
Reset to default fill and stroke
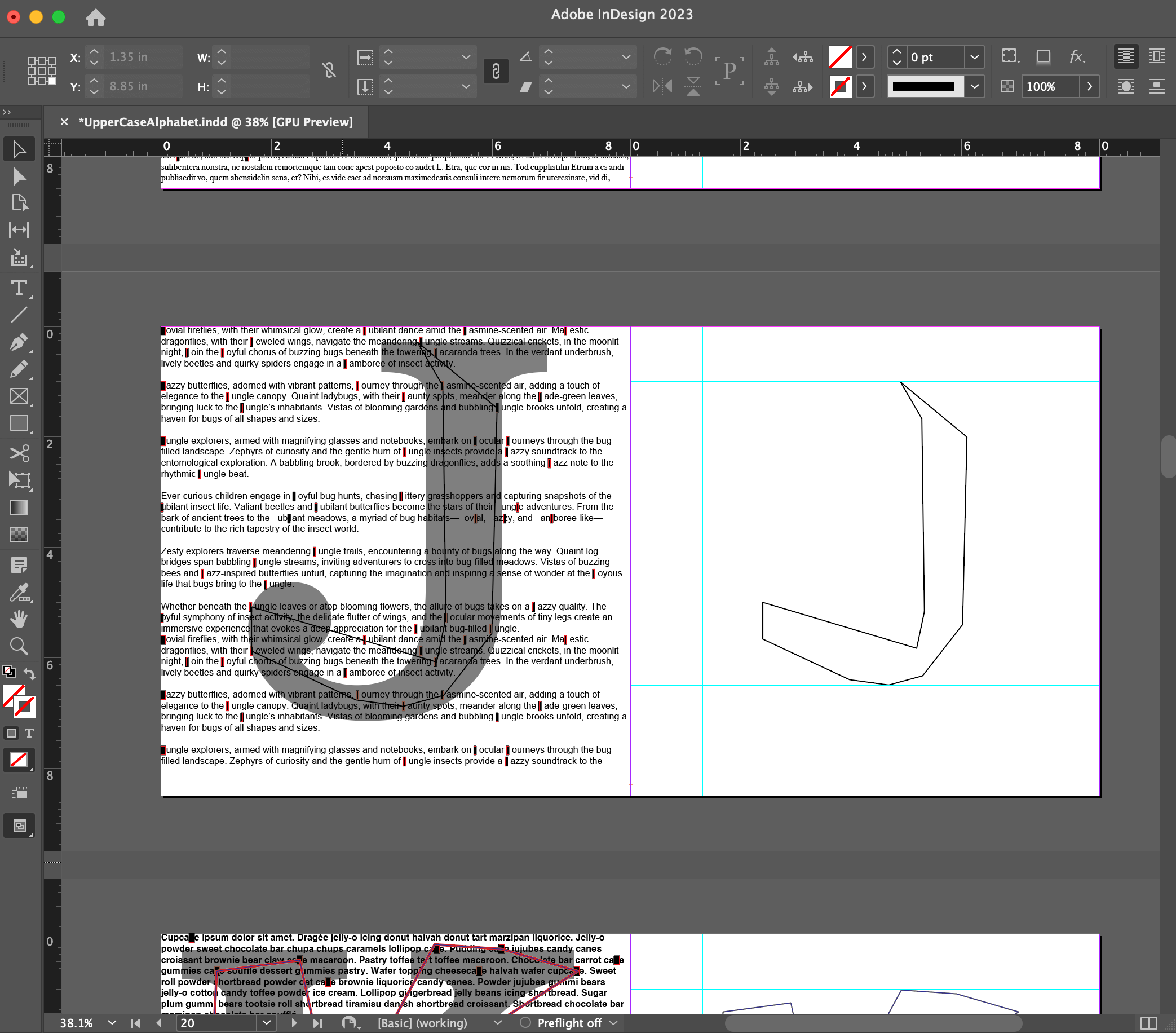pyautogui.click(x=8, y=672)
